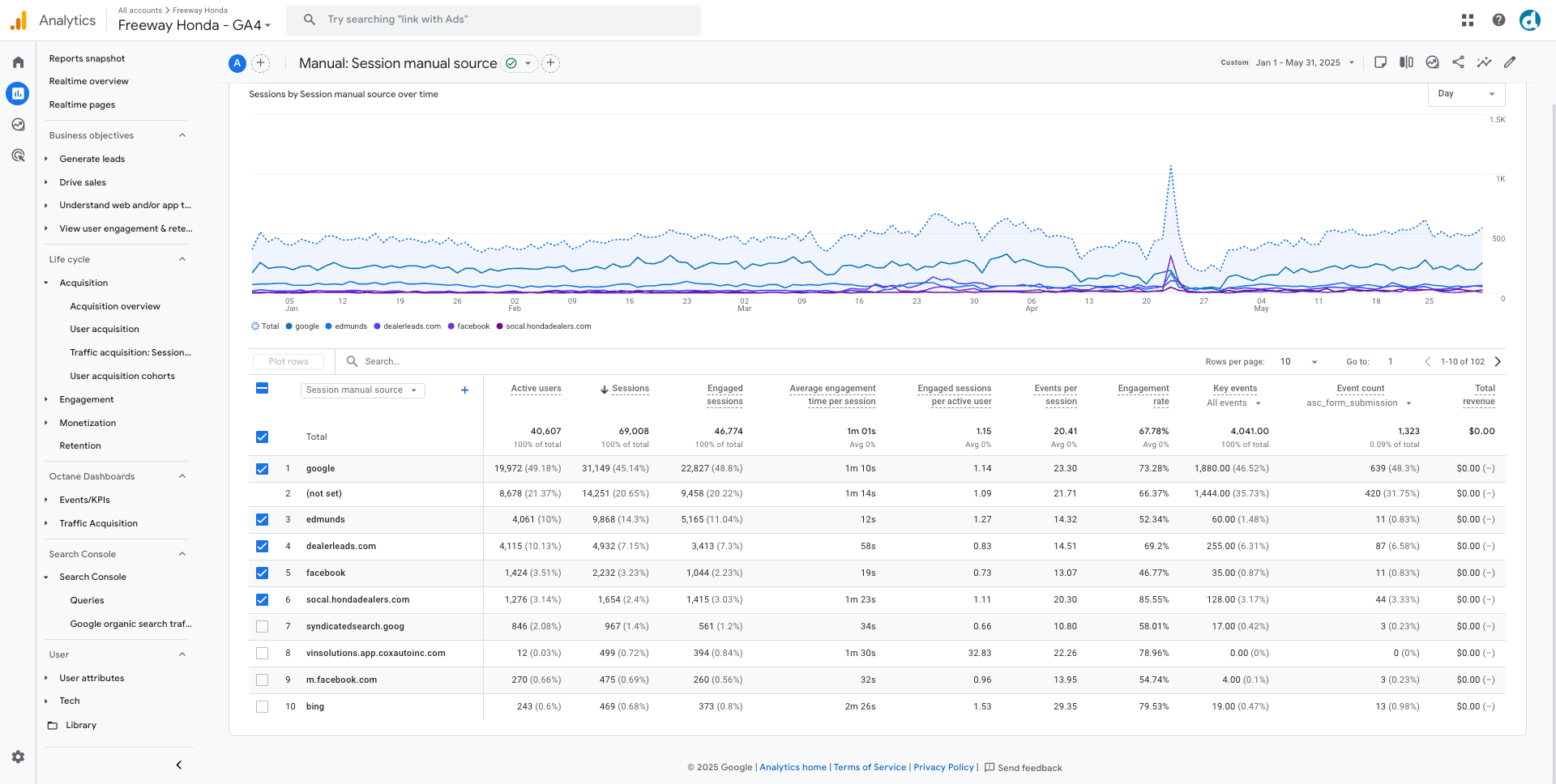Open Realtime overview
This screenshot has width=1556, height=784.
click(88, 81)
